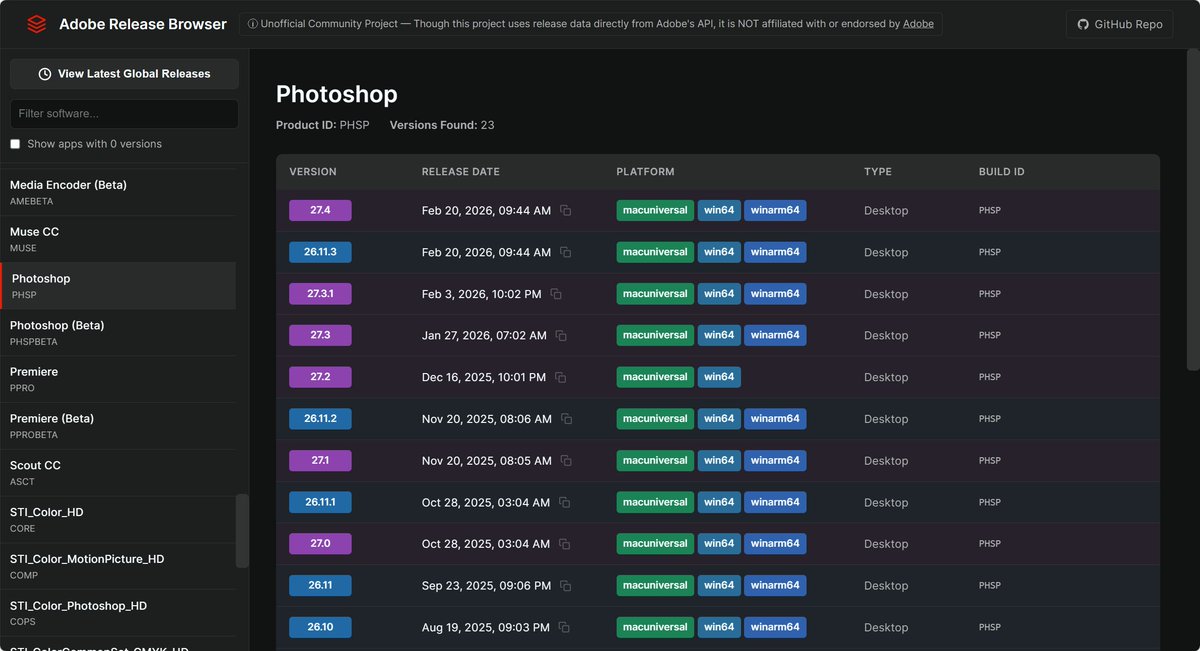Select STI_Color_MotionPicture_HD in sidebar

[118, 566]
